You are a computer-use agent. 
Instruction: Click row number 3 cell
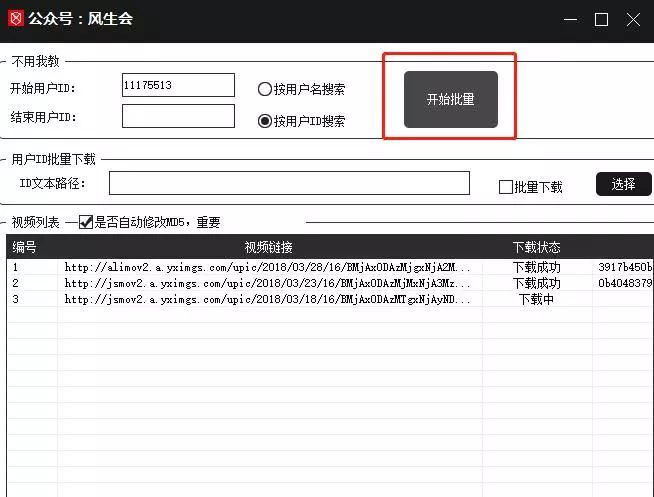[x=15, y=299]
